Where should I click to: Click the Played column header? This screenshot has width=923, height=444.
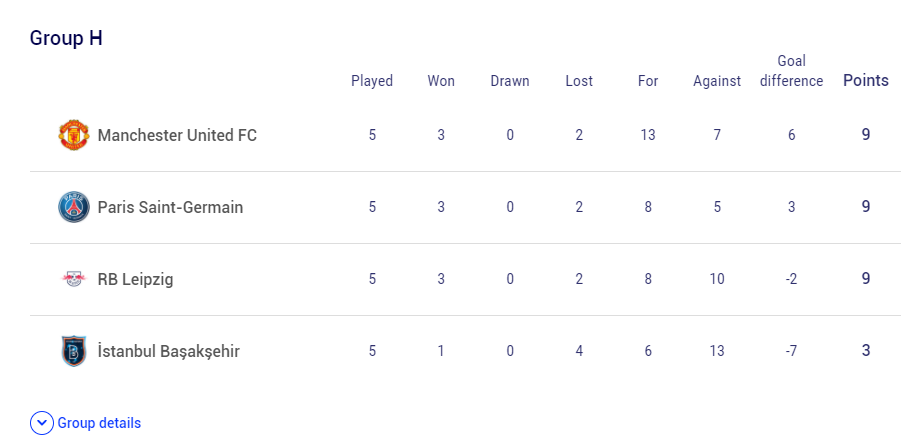[x=372, y=81]
